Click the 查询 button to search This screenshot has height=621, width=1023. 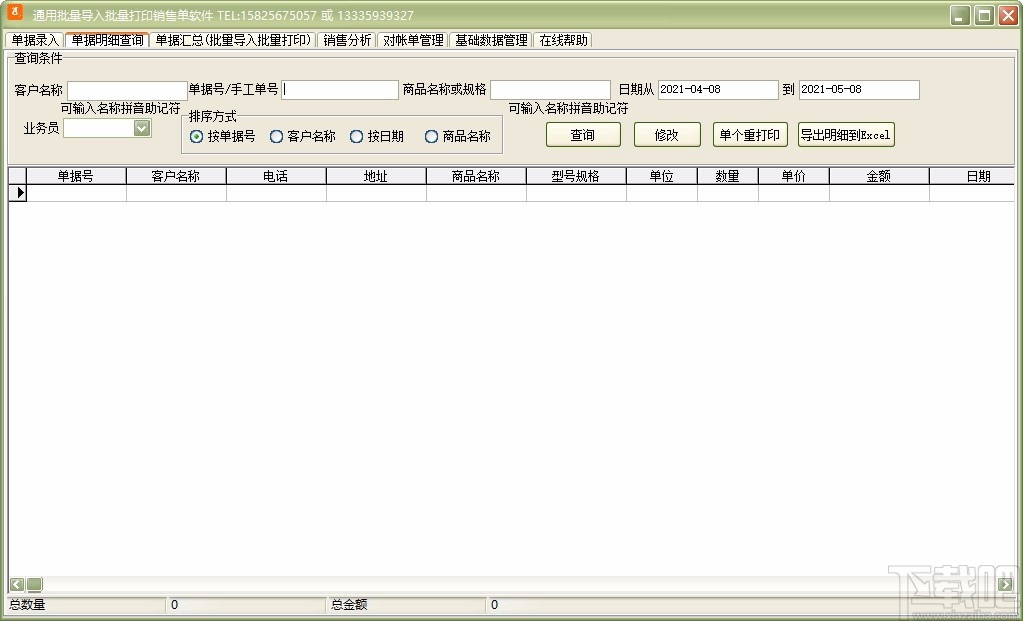click(583, 134)
